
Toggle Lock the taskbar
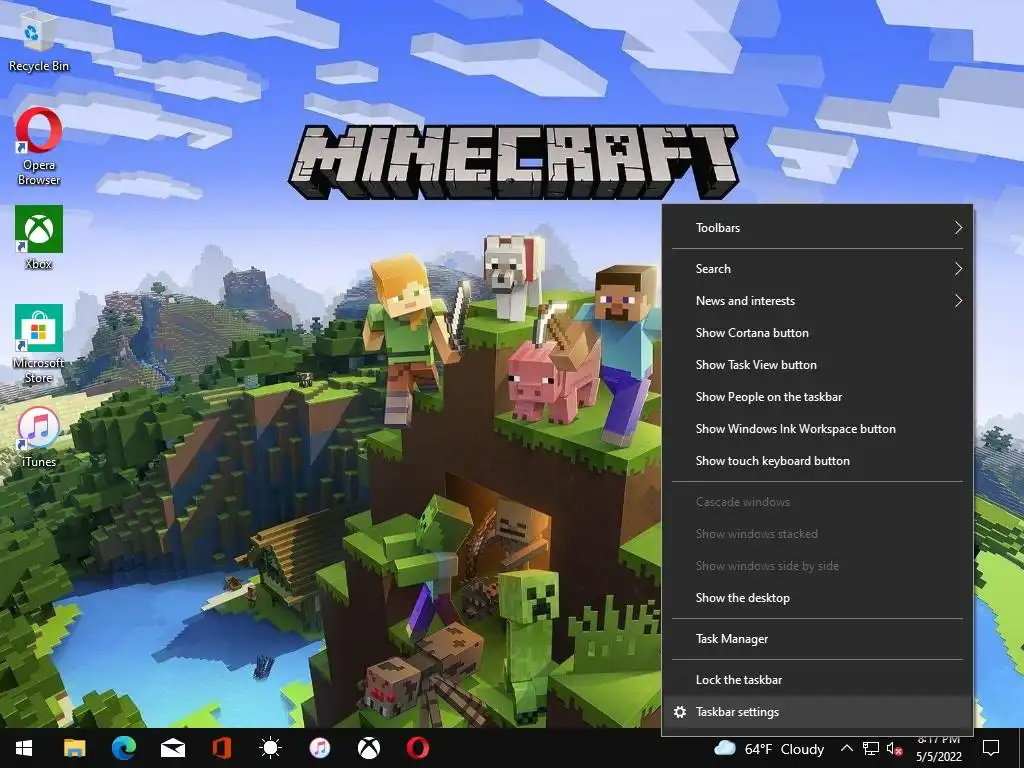818,680
